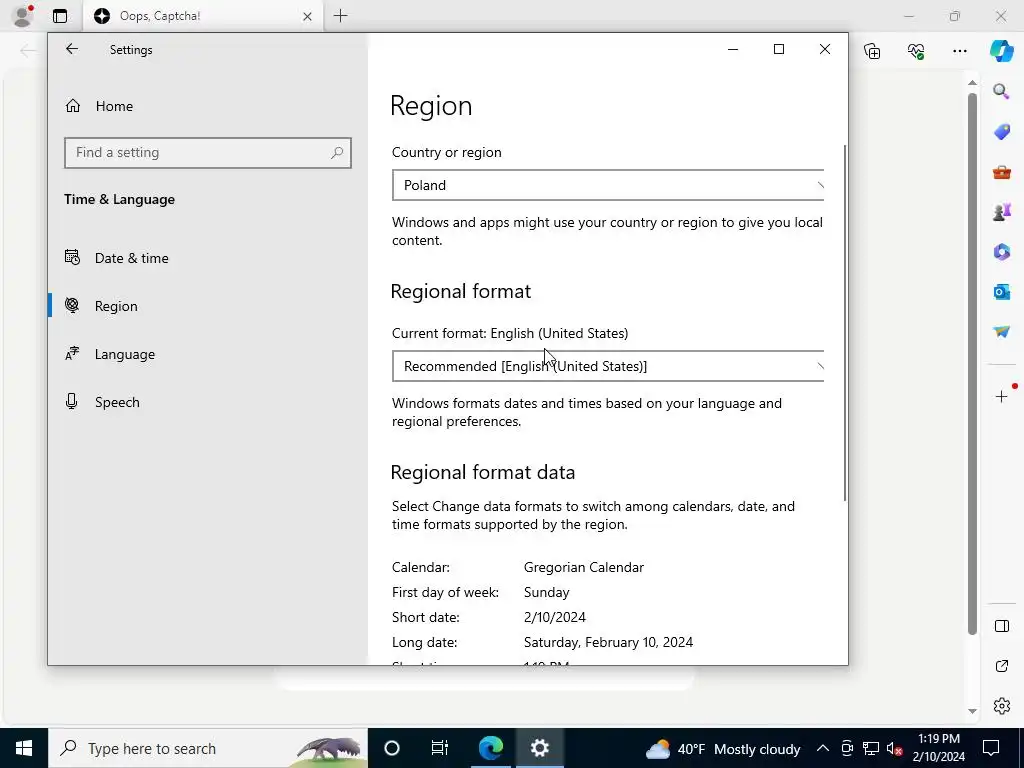Show hidden system tray icons chevron

823,748
